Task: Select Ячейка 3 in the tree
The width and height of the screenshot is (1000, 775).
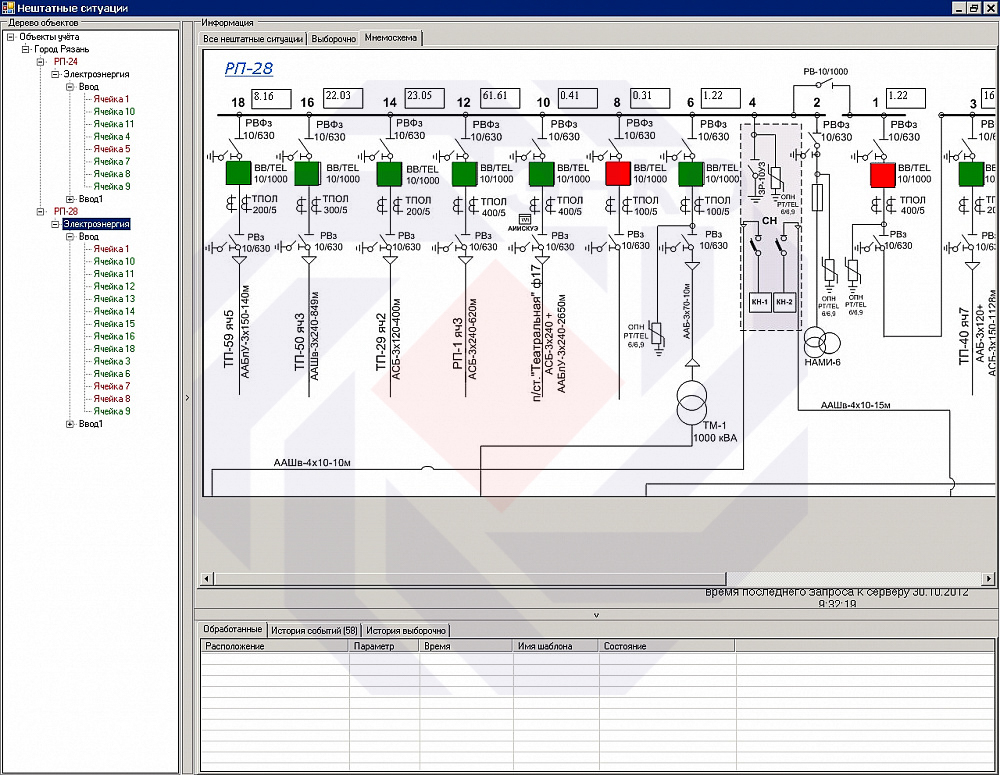Action: 112,362
